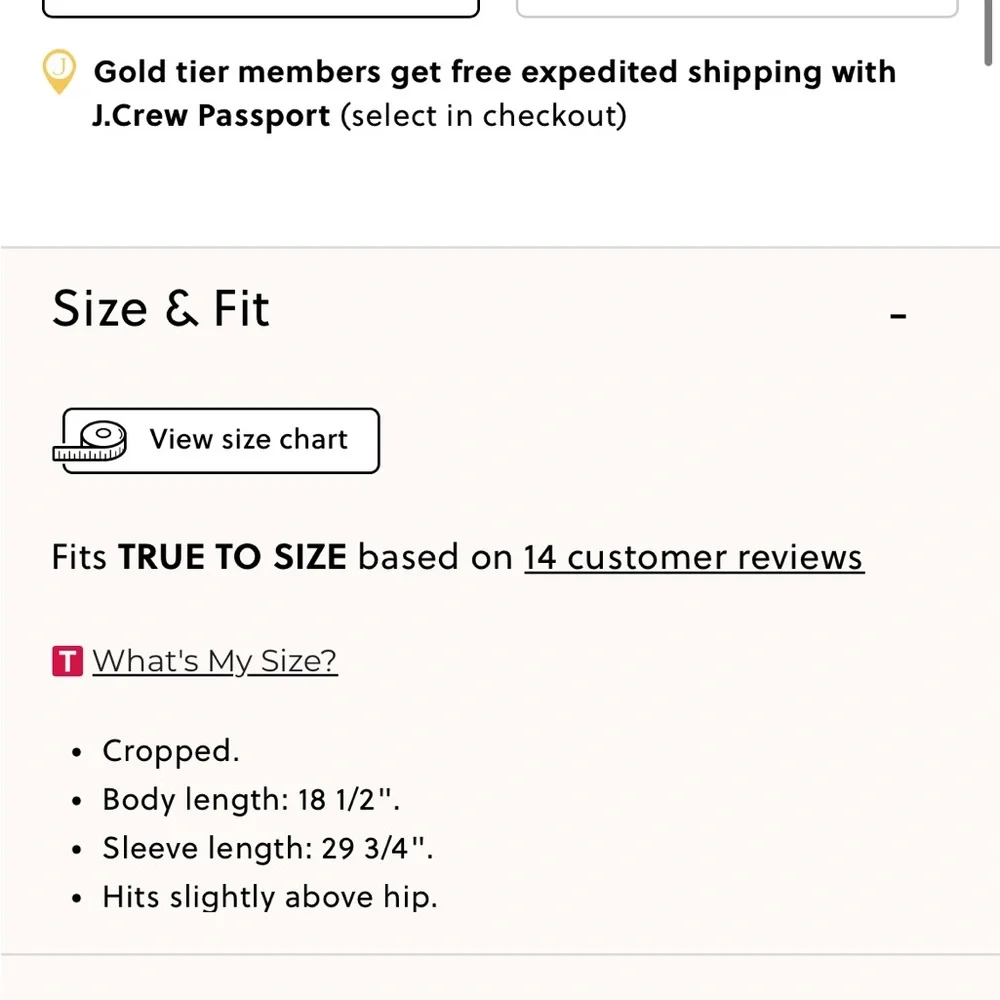
Task: Open the 14 customer reviews link
Action: pyautogui.click(x=694, y=558)
